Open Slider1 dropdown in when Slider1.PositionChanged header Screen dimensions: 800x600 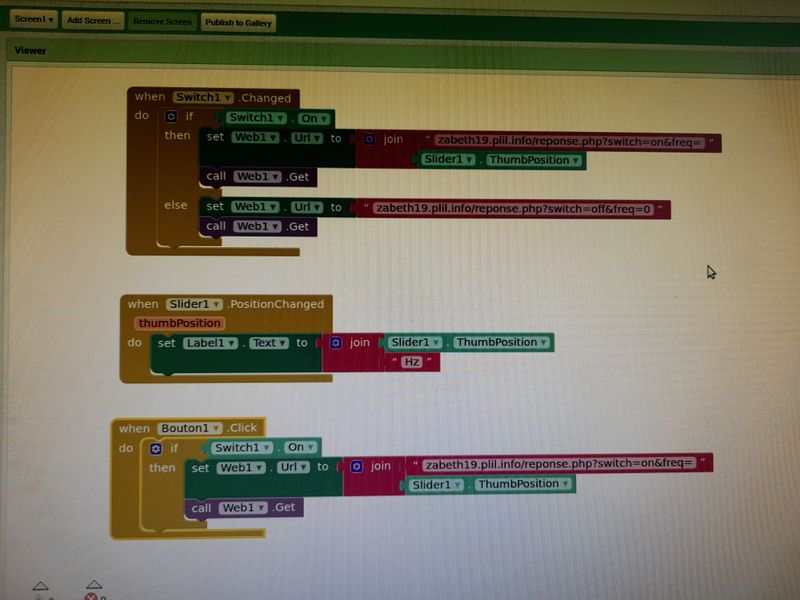(x=194, y=304)
